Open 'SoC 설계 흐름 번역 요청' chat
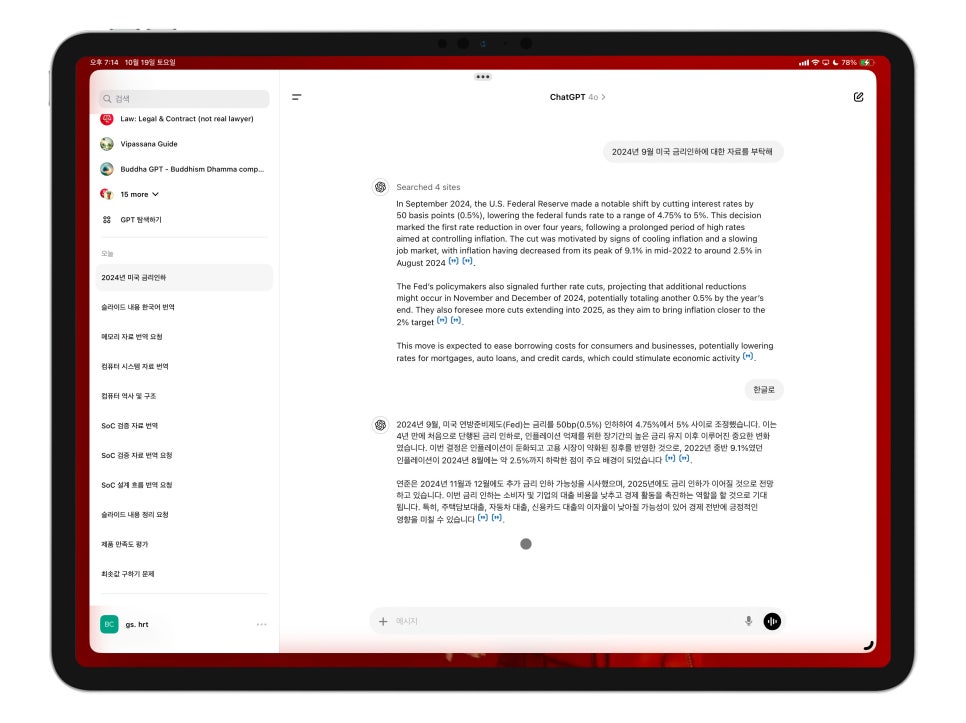 coord(137,485)
